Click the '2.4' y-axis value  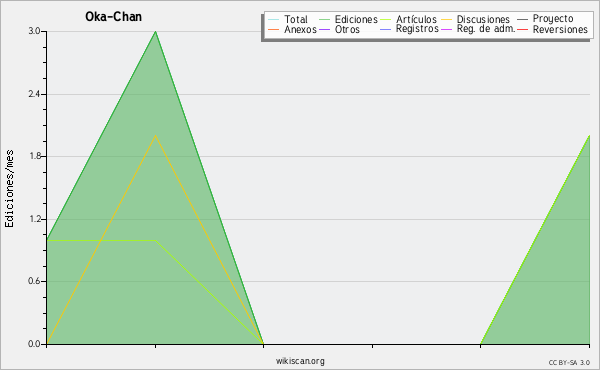coord(34,94)
